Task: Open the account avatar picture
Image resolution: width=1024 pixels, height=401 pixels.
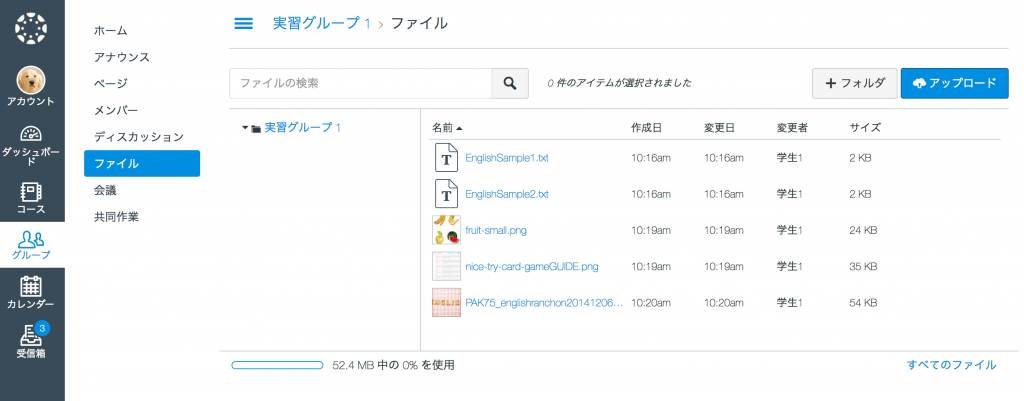Action: pos(31,80)
